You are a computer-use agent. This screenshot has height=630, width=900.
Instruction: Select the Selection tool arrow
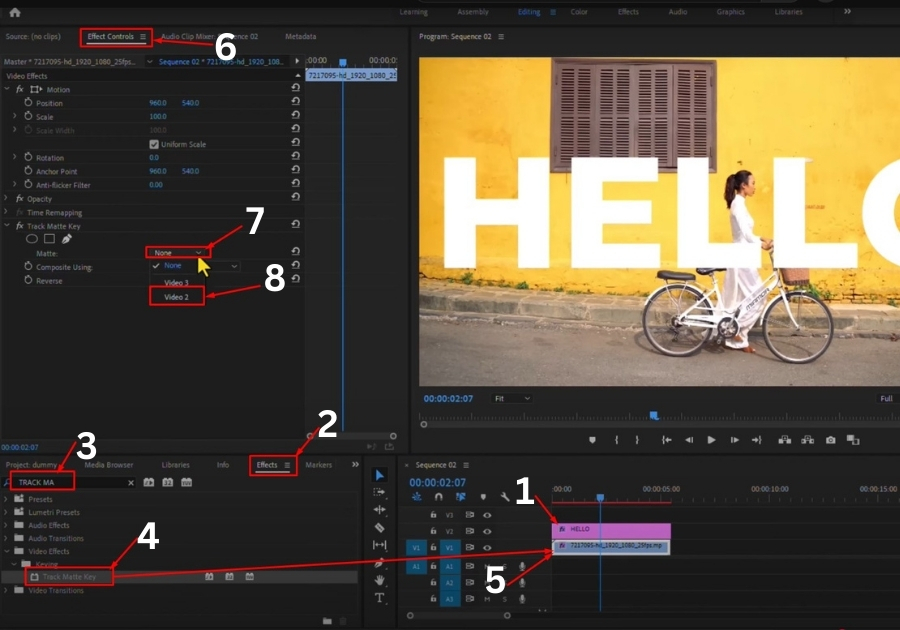pyautogui.click(x=379, y=475)
